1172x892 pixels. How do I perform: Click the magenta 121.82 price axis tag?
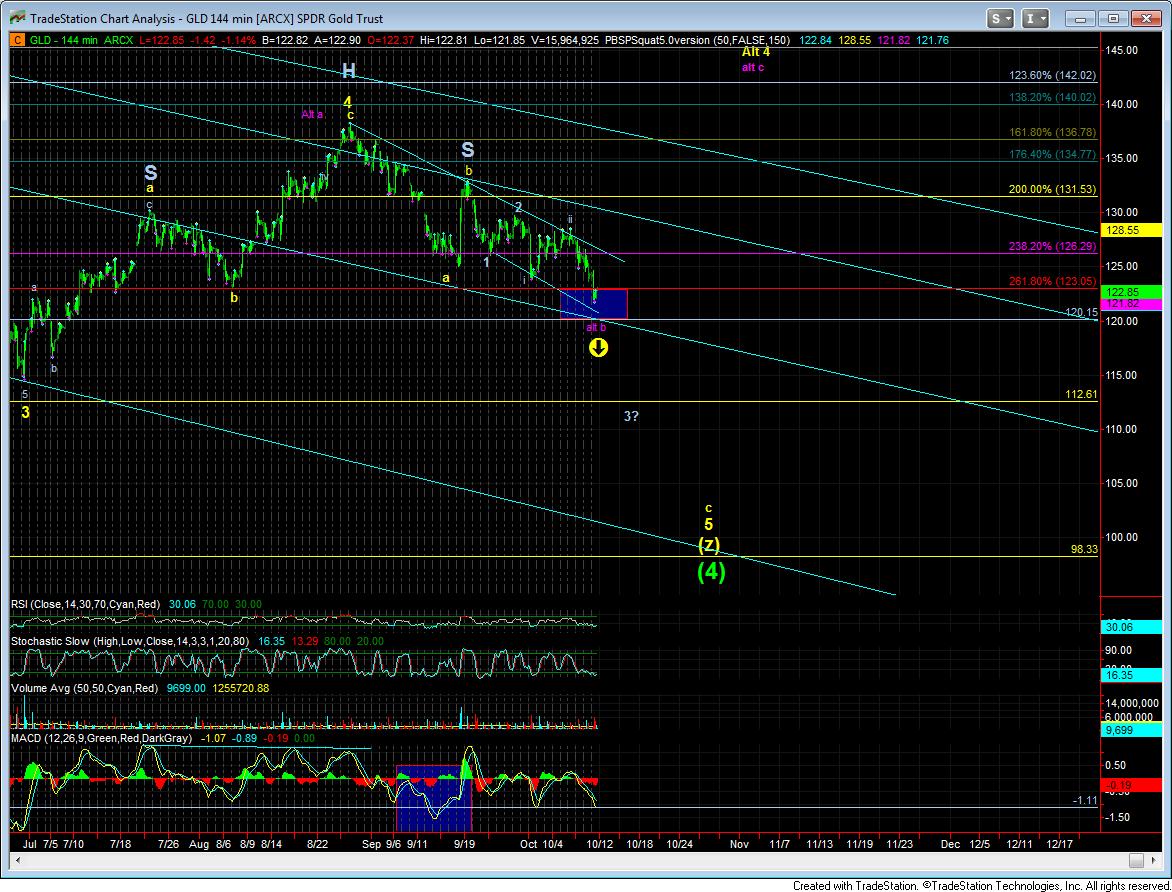pos(1132,304)
